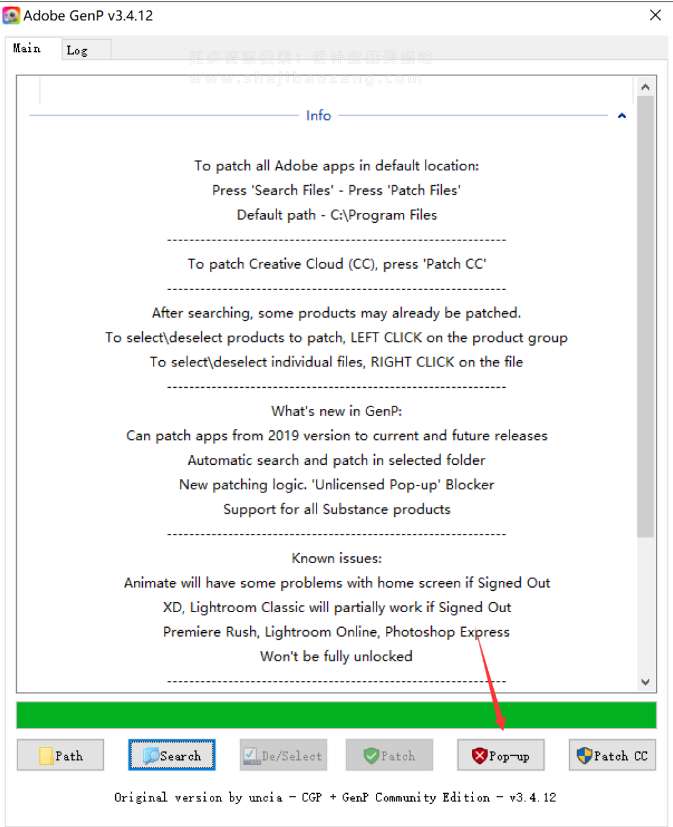Click 'Support for all Substance products' text

coord(336,509)
